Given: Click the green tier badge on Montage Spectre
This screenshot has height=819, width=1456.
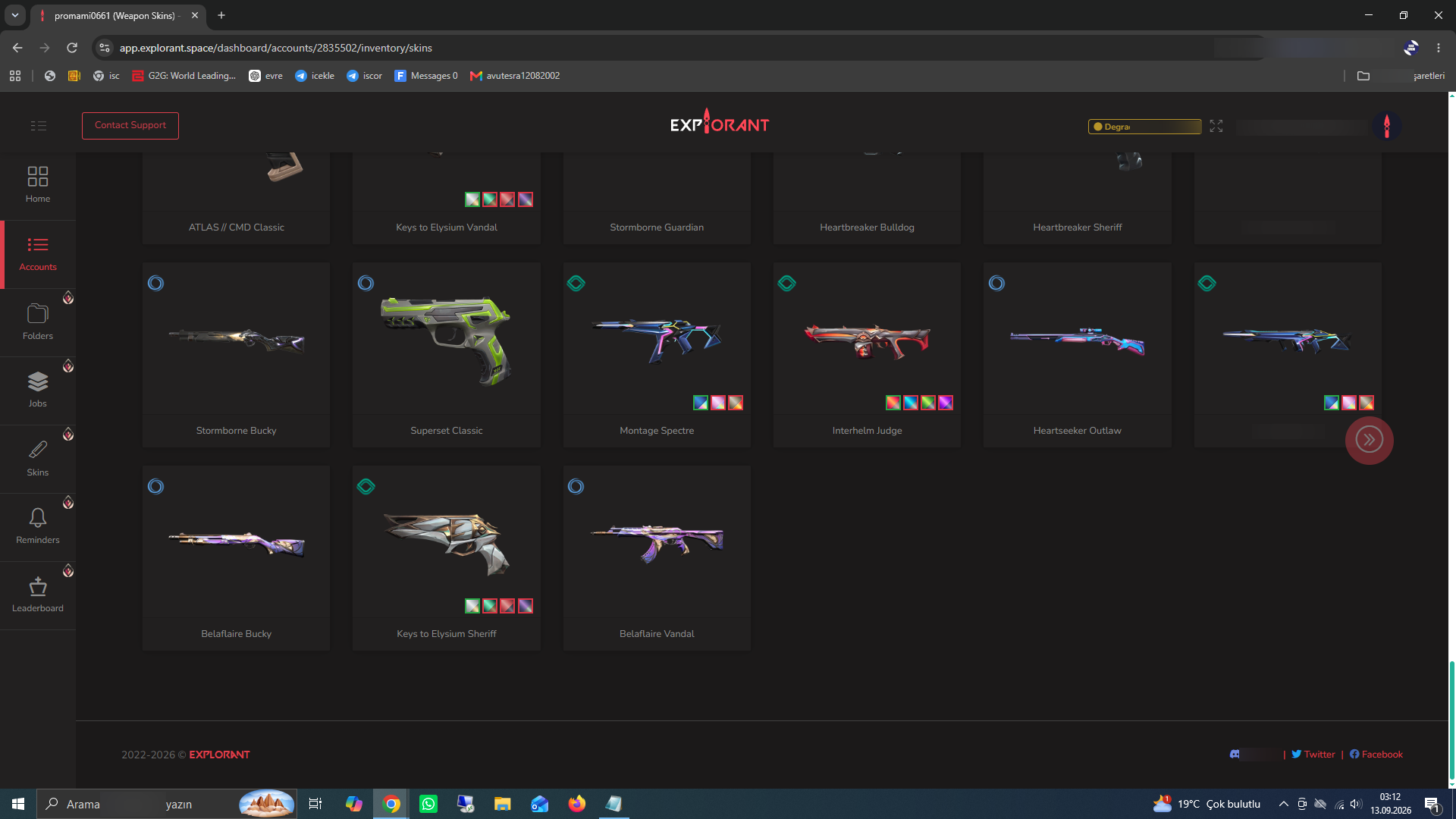Looking at the screenshot, I should 576,284.
